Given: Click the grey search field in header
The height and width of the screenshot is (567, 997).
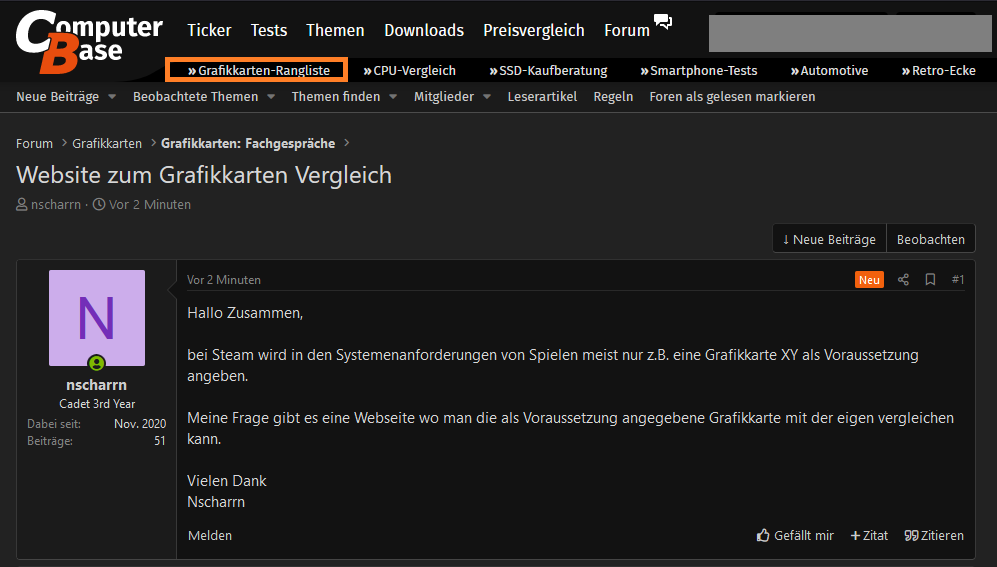Looking at the screenshot, I should click(850, 33).
